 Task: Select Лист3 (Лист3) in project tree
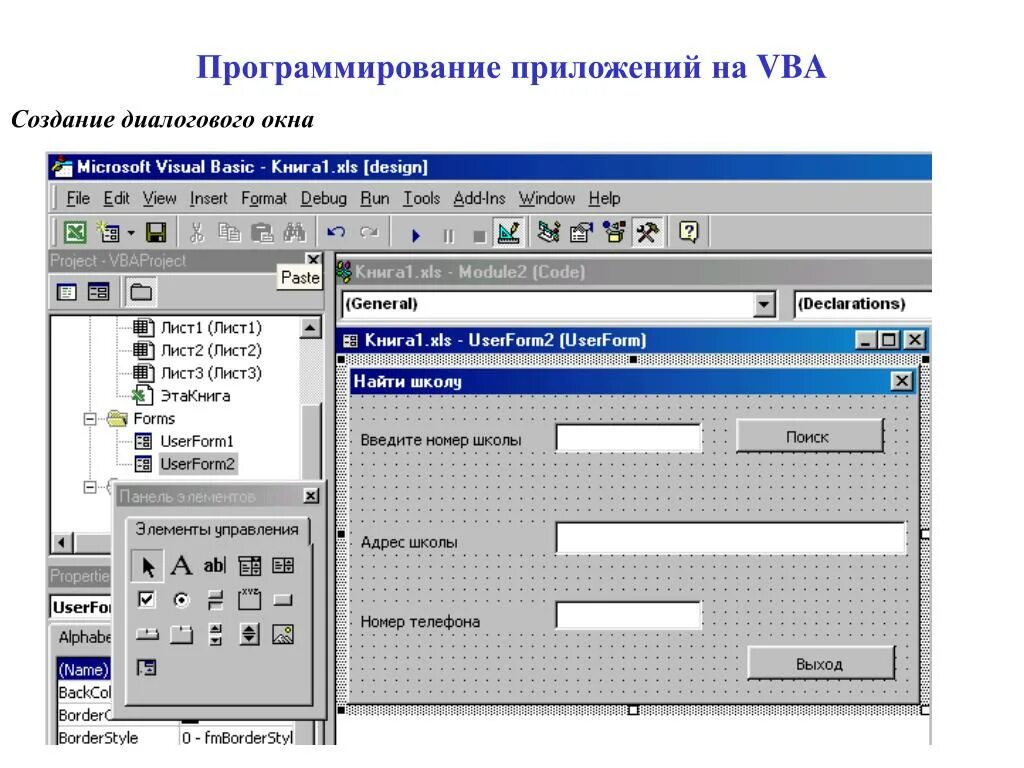tap(211, 373)
